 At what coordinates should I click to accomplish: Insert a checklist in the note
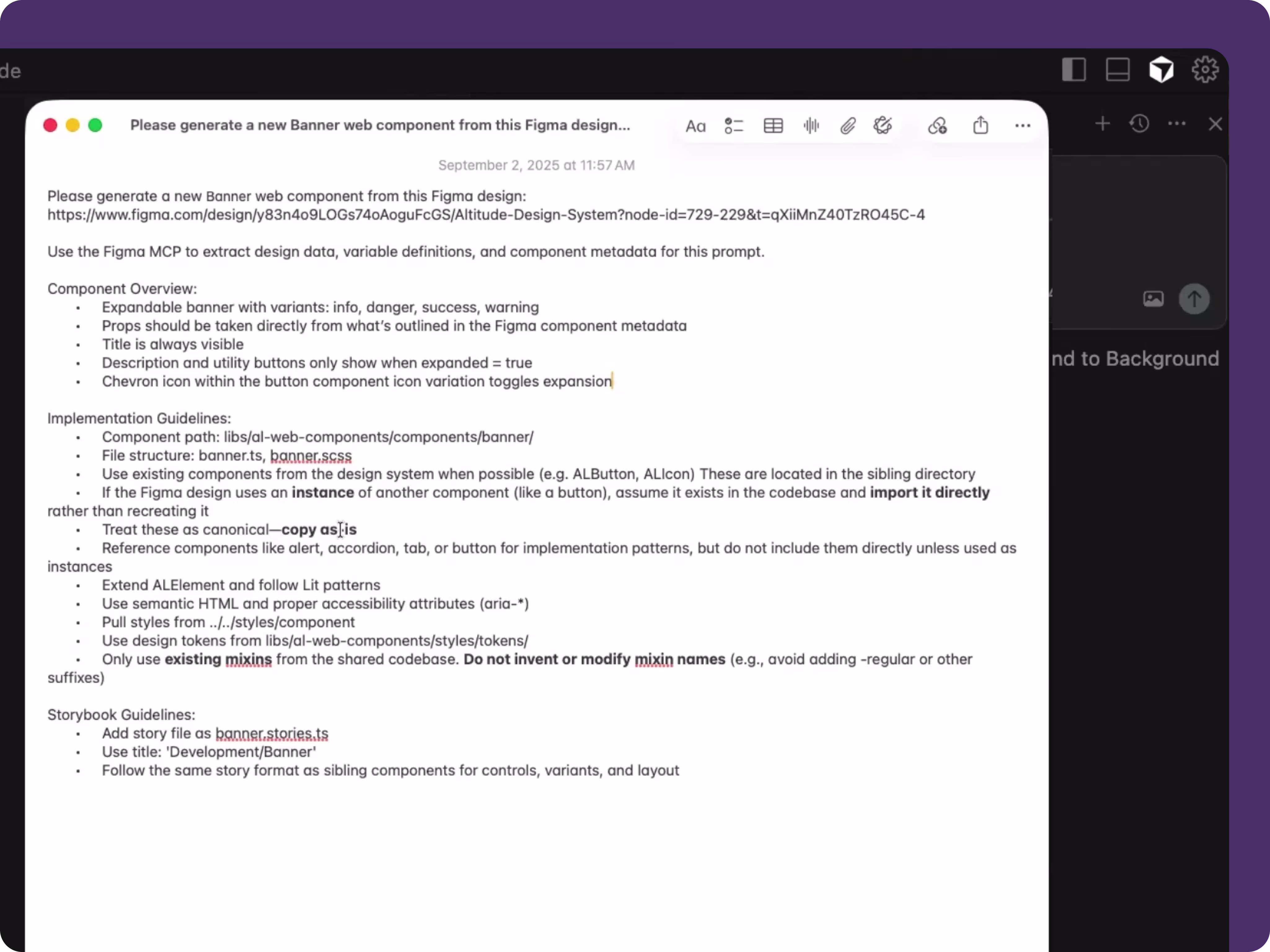click(734, 125)
